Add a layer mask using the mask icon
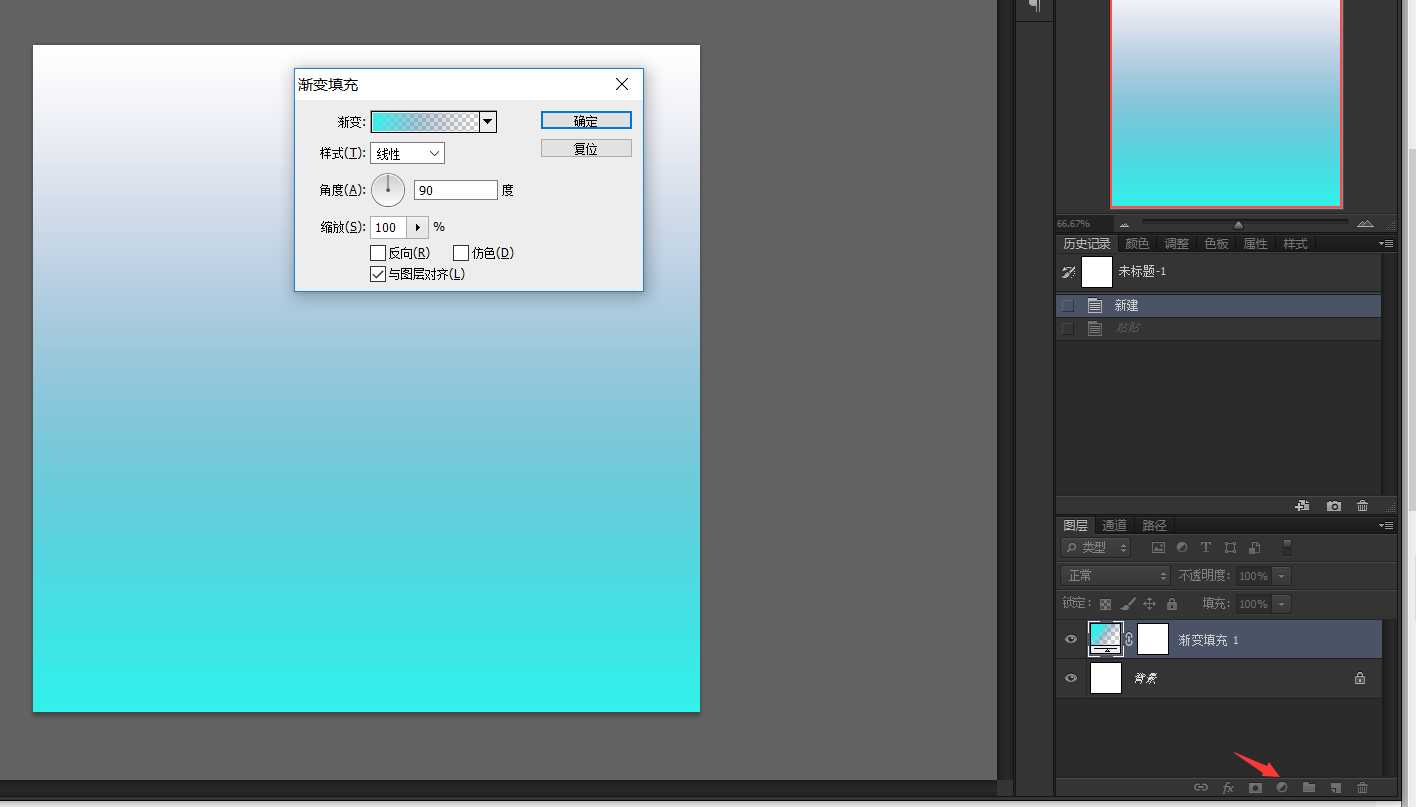This screenshot has height=807, width=1416. pyautogui.click(x=1255, y=788)
